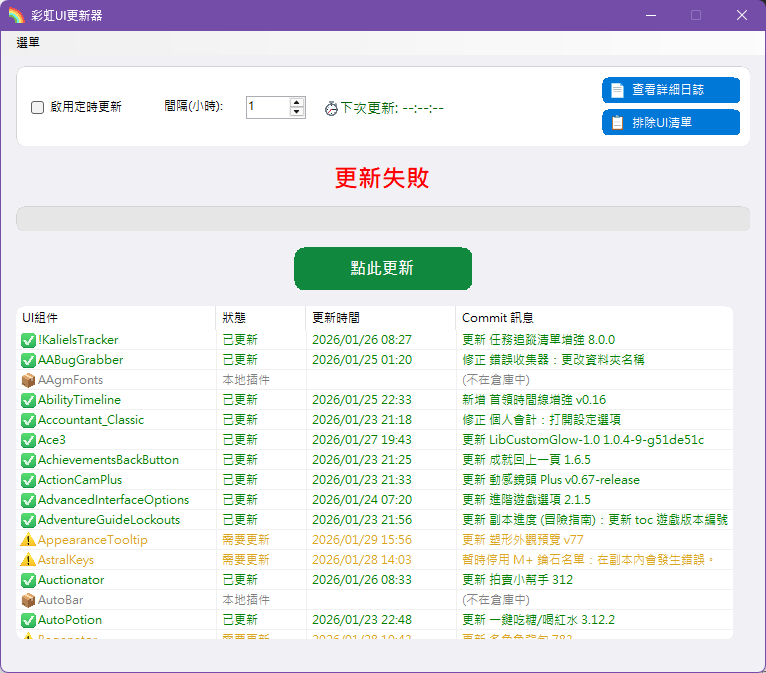Click the rainbow app icon in title bar

[16, 15]
